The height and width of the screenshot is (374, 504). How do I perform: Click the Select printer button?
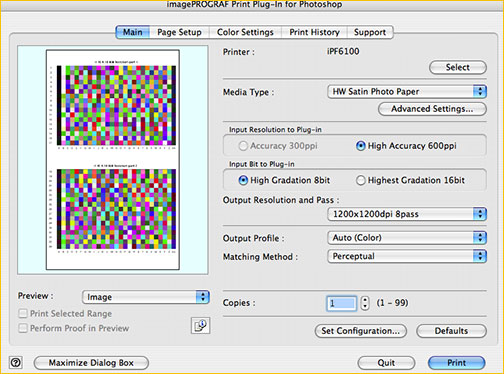click(458, 67)
